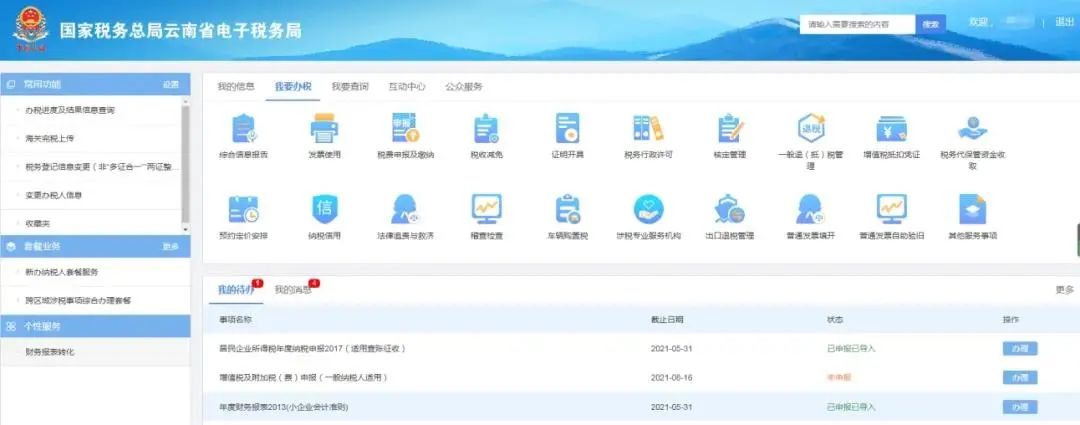Viewport: 1080px width, 425px height.
Task: Click the 搜索 button in header
Action: [931, 24]
